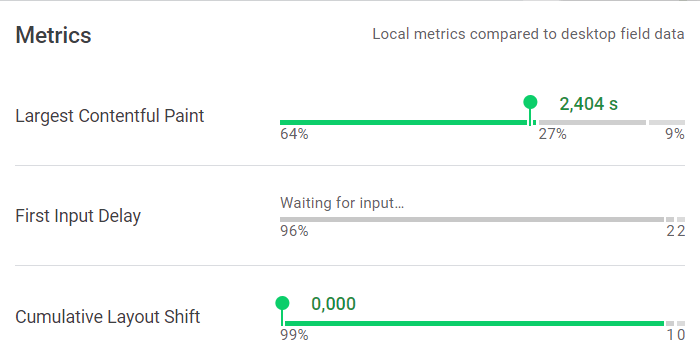Click the 0,000 CLS value
This screenshot has height=364, width=700.
coord(333,304)
